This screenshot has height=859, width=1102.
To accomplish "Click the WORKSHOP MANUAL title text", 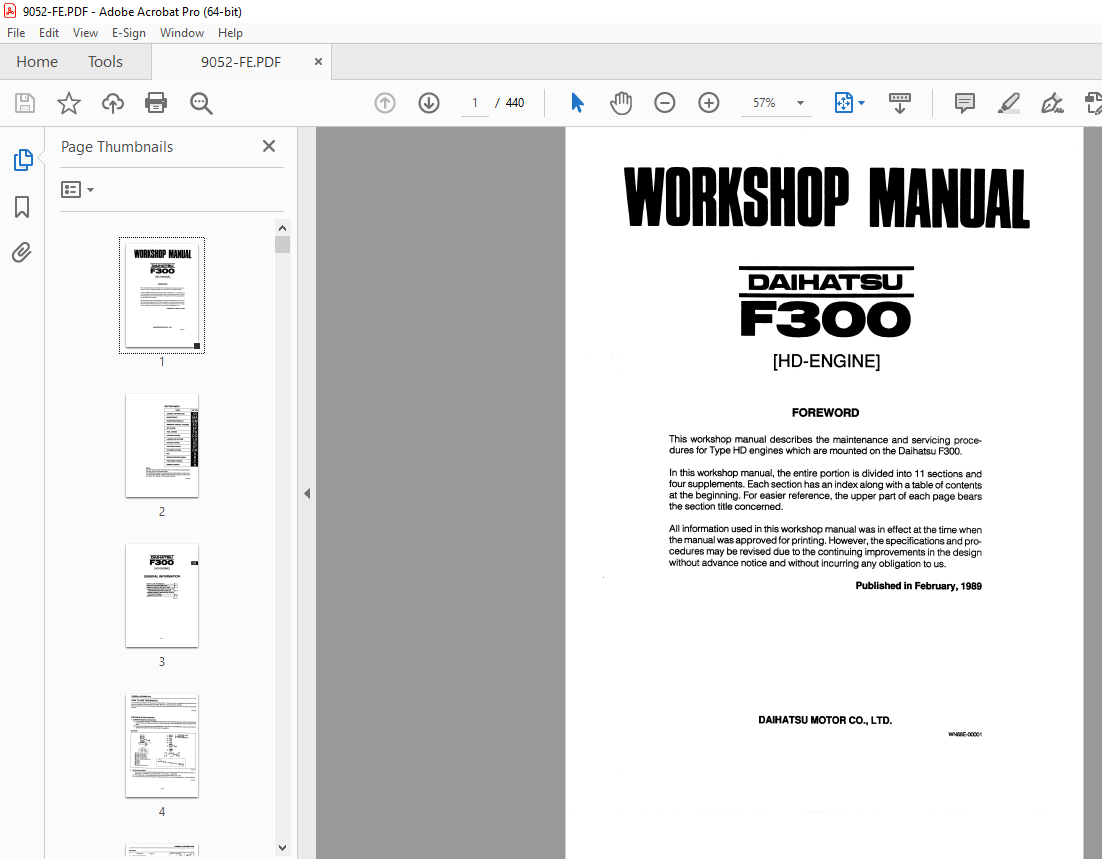I will click(x=826, y=198).
